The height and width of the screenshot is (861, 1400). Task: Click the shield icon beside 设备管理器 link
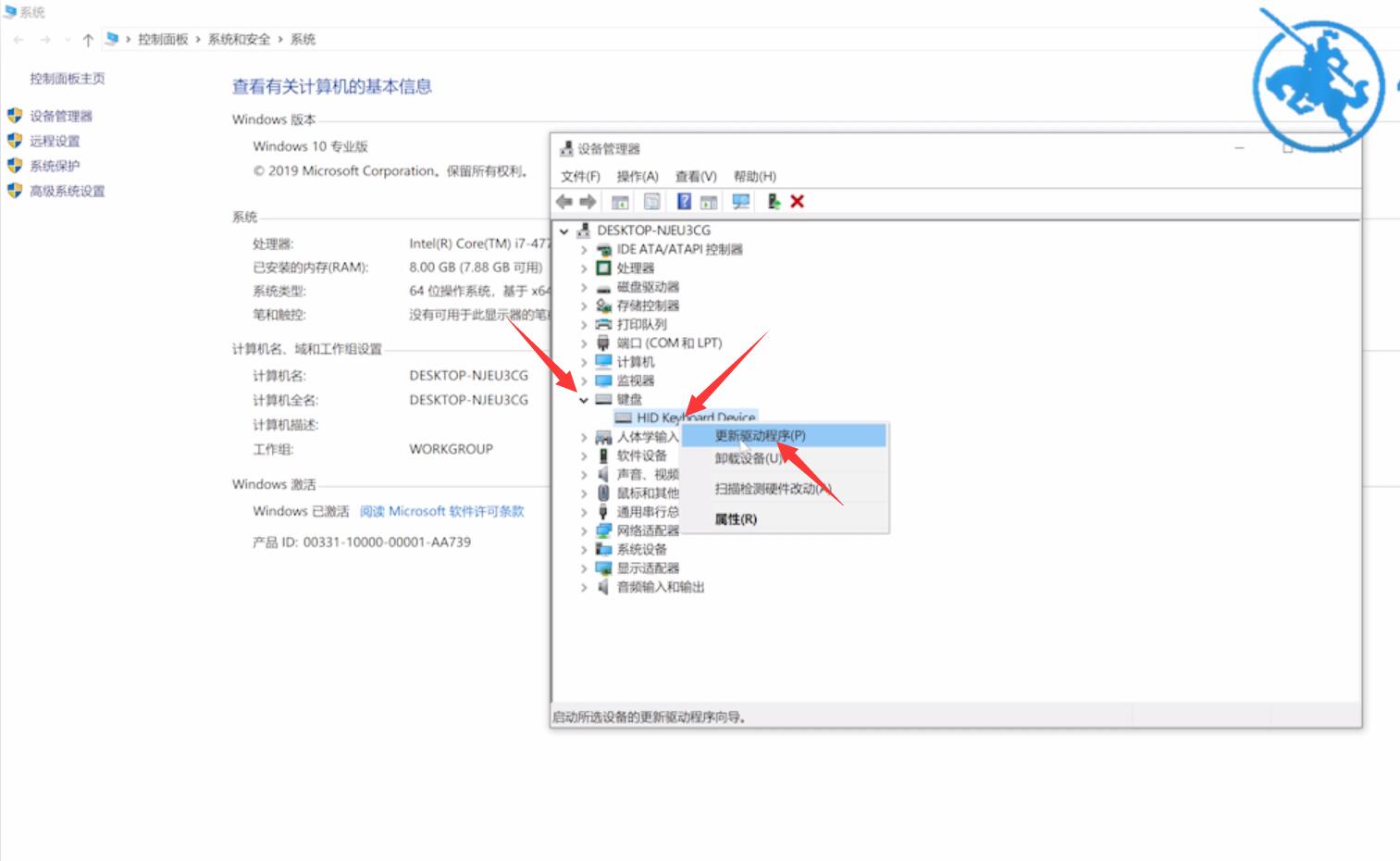pos(15,116)
